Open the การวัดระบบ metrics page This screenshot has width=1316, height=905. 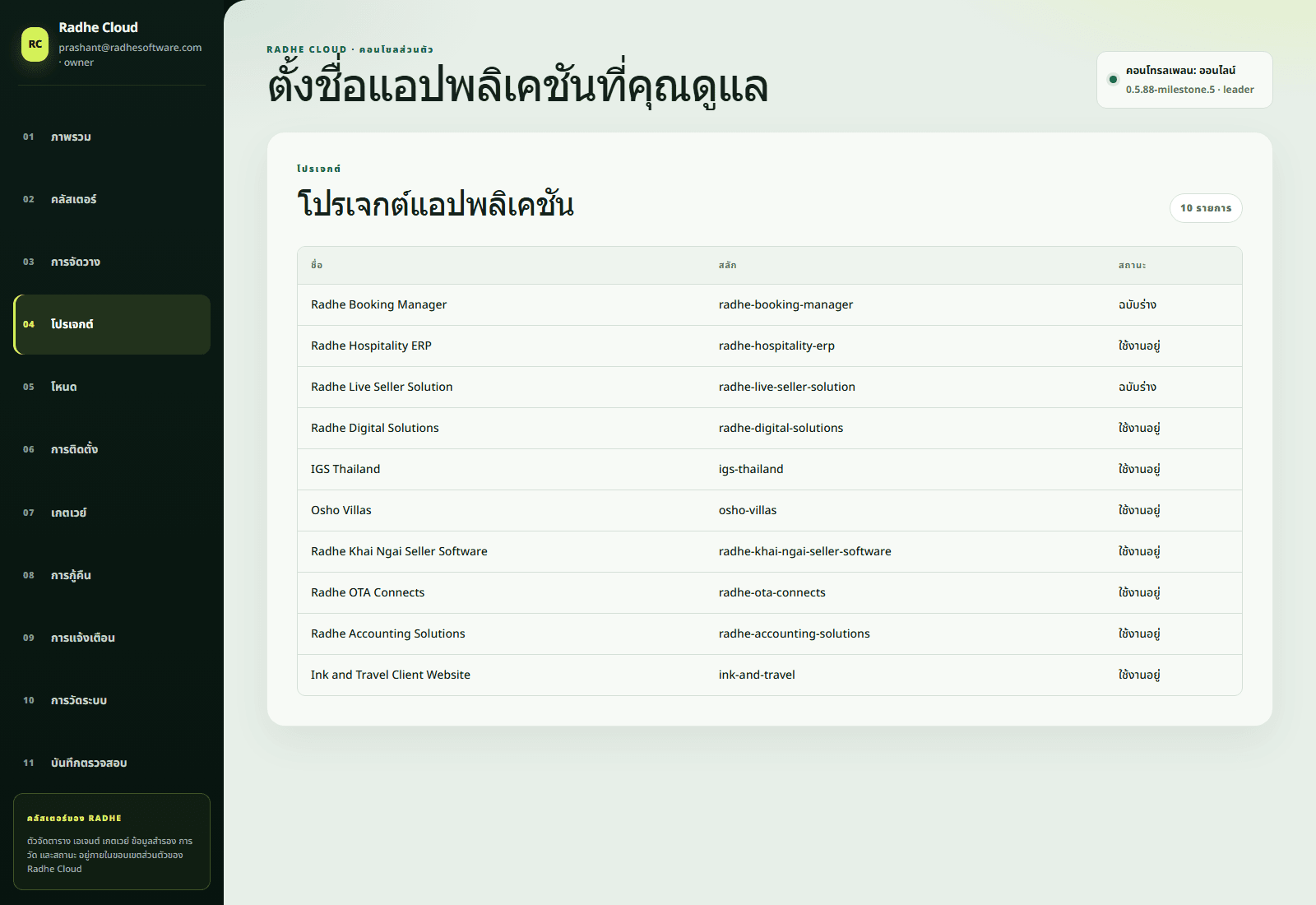(x=112, y=700)
